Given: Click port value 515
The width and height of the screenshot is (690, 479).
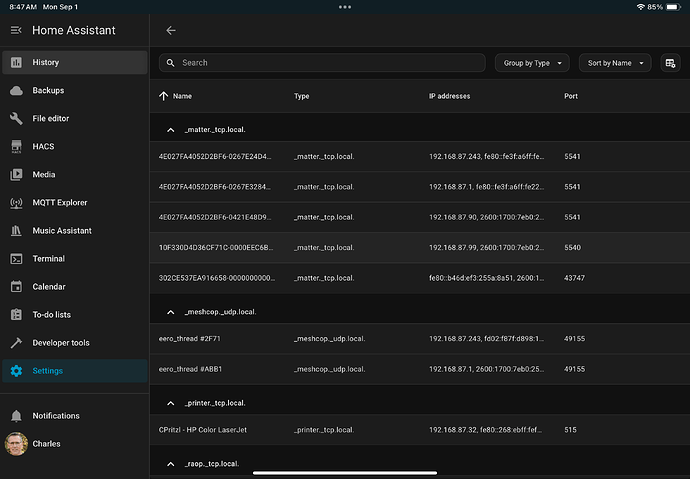Looking at the screenshot, I should (x=570, y=430).
